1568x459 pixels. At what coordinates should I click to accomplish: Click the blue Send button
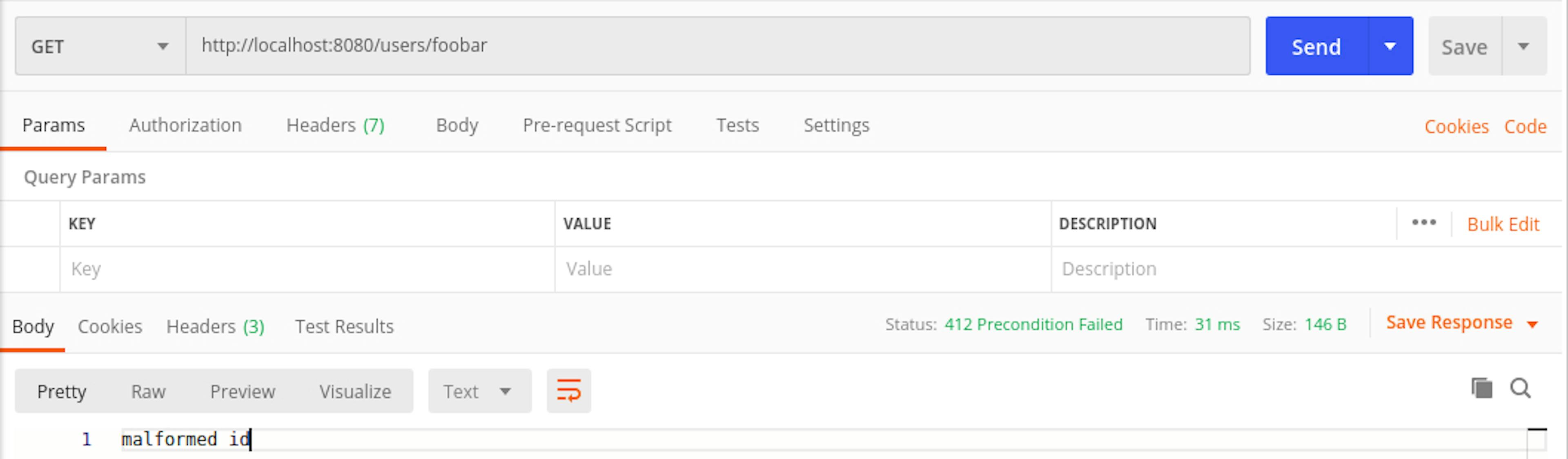(x=1316, y=46)
